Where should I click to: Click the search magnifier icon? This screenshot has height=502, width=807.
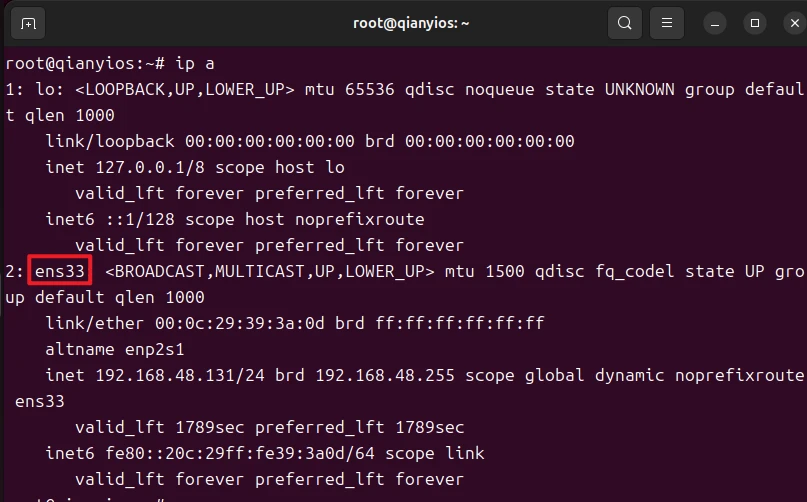tap(625, 23)
